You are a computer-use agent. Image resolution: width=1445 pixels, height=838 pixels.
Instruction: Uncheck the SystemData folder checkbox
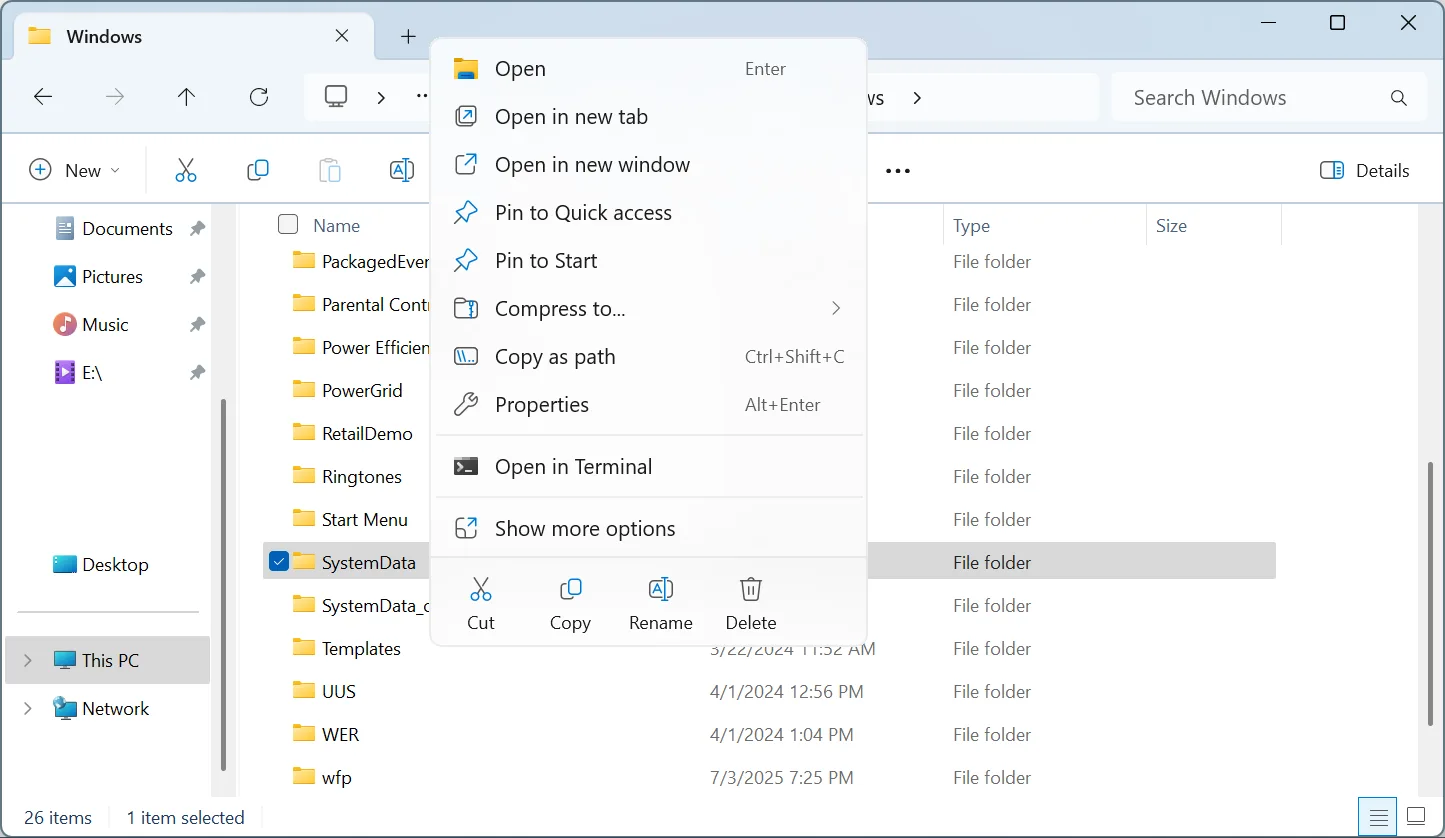pyautogui.click(x=279, y=562)
